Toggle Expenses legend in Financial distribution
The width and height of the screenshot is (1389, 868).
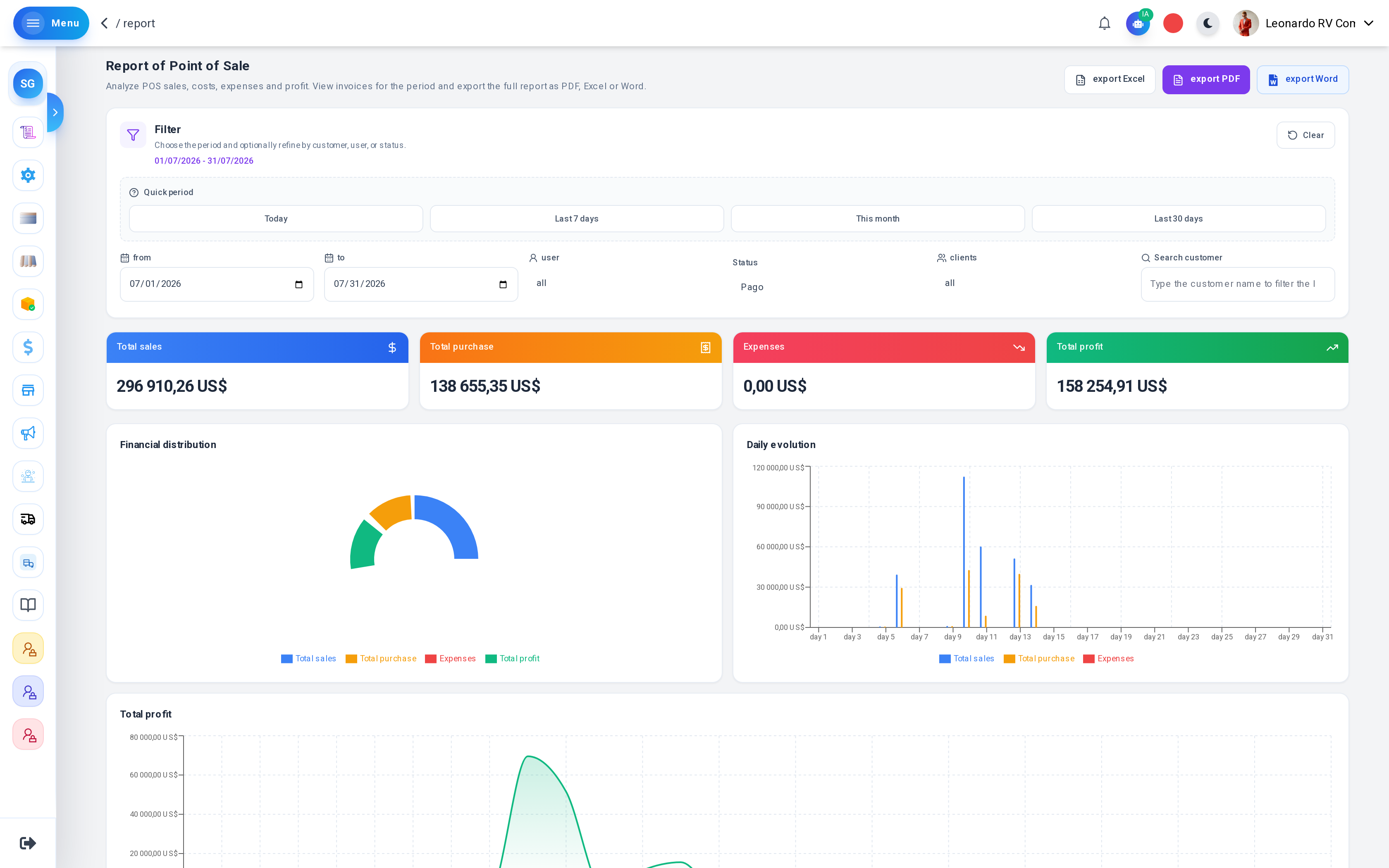pos(451,658)
